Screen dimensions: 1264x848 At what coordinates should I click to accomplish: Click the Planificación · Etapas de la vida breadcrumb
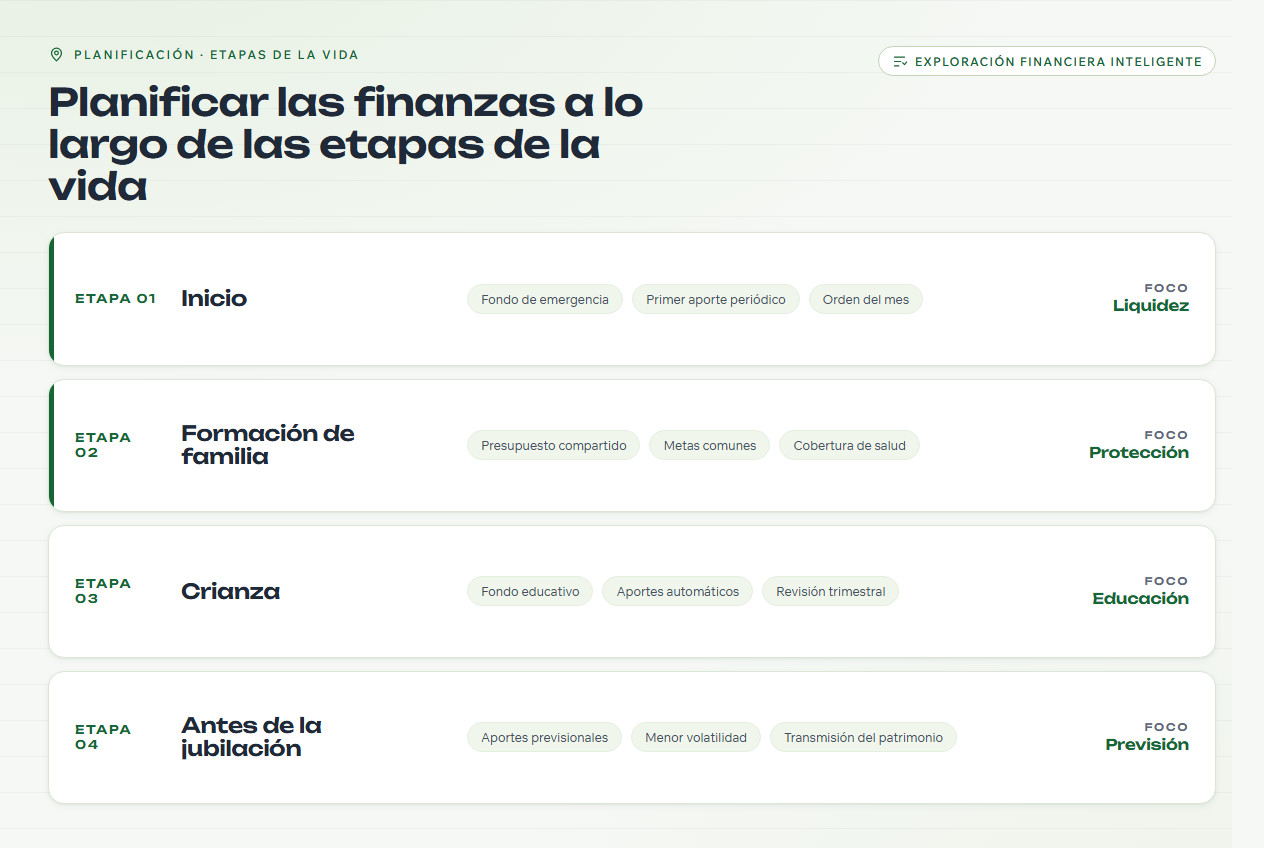click(x=216, y=55)
